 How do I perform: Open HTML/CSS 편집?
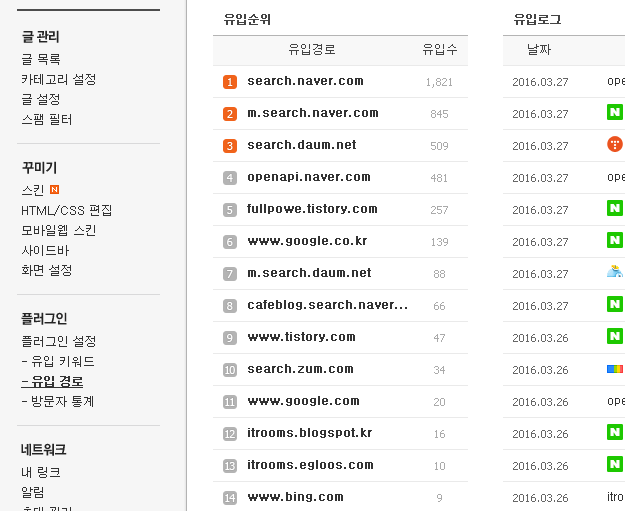pyautogui.click(x=67, y=210)
